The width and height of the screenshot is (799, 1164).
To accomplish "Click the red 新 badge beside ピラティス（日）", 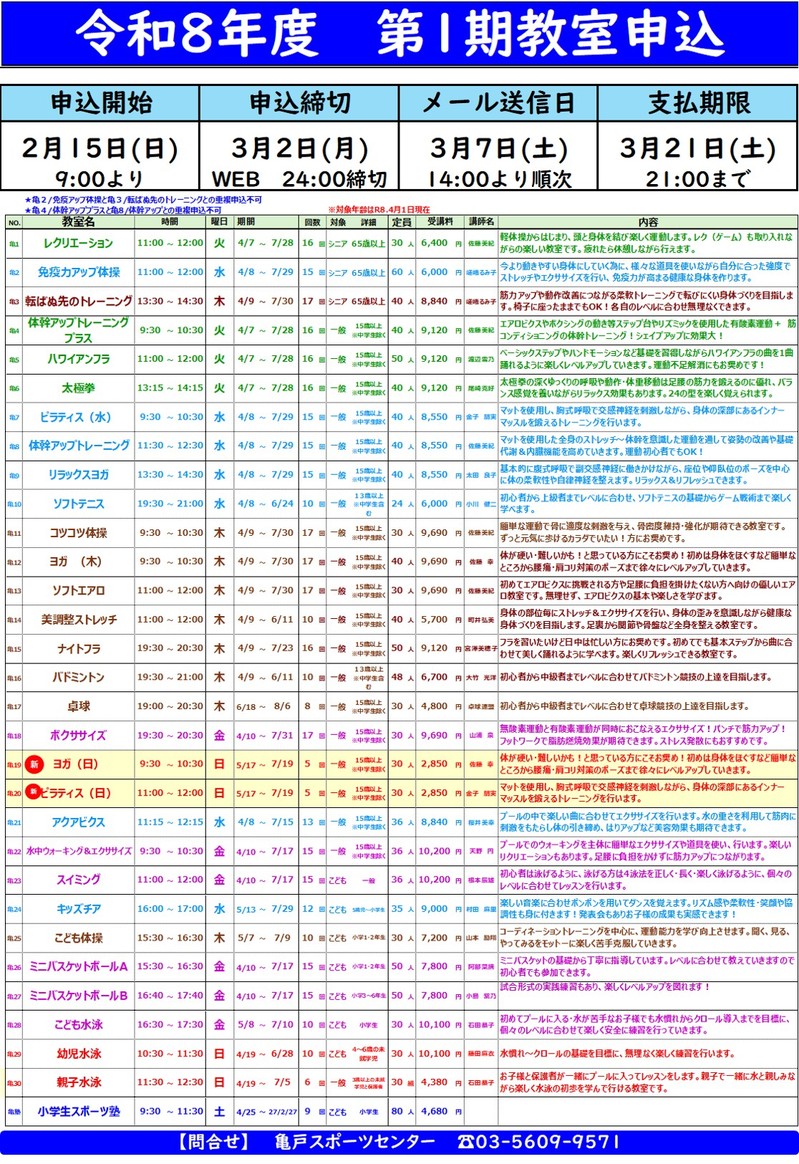I will [34, 793].
